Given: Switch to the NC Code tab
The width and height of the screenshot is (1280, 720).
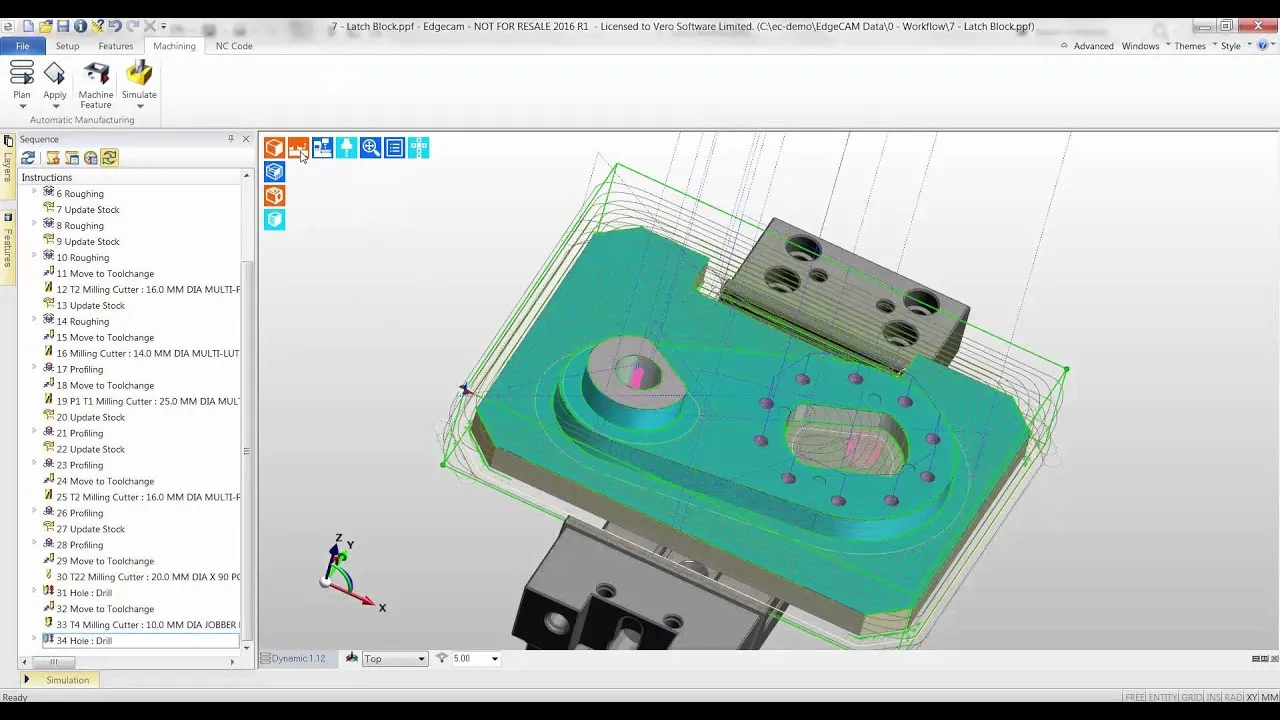Looking at the screenshot, I should (x=234, y=46).
